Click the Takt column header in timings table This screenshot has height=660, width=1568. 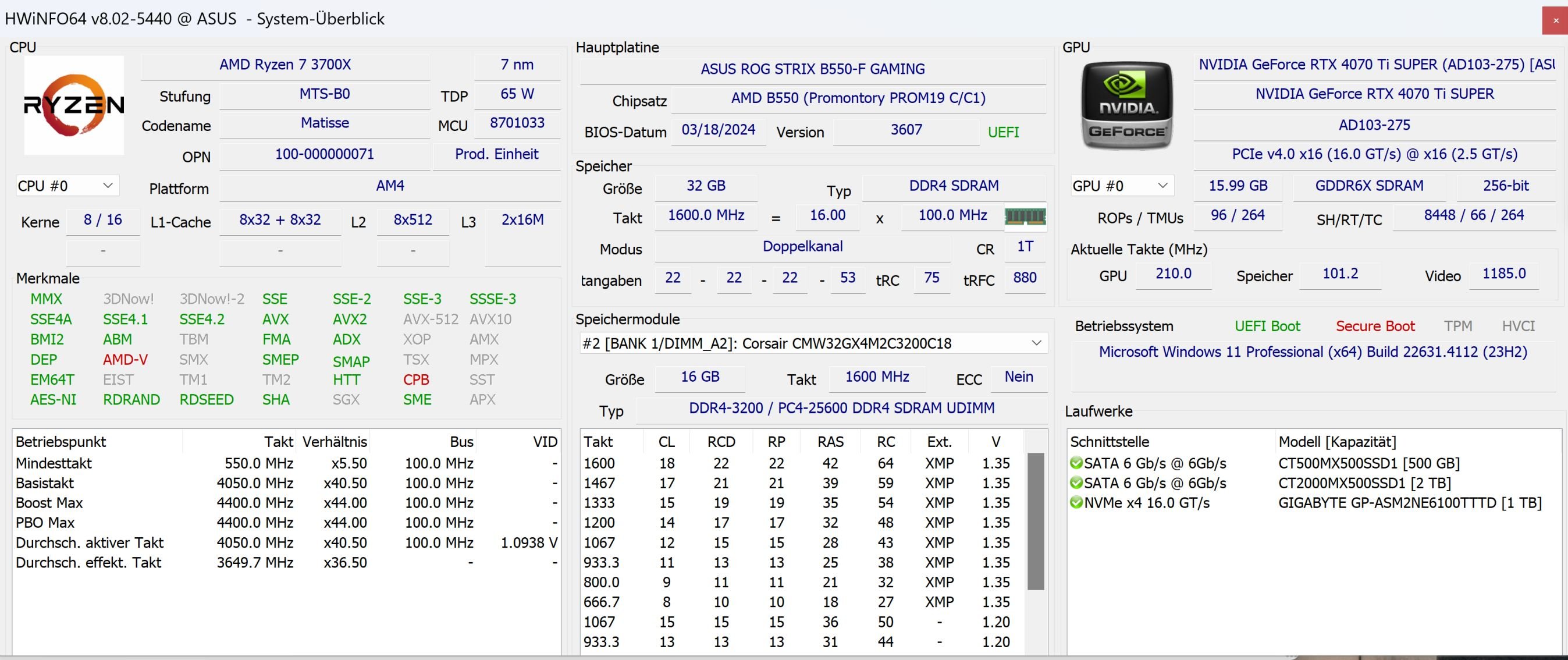pyautogui.click(x=598, y=442)
